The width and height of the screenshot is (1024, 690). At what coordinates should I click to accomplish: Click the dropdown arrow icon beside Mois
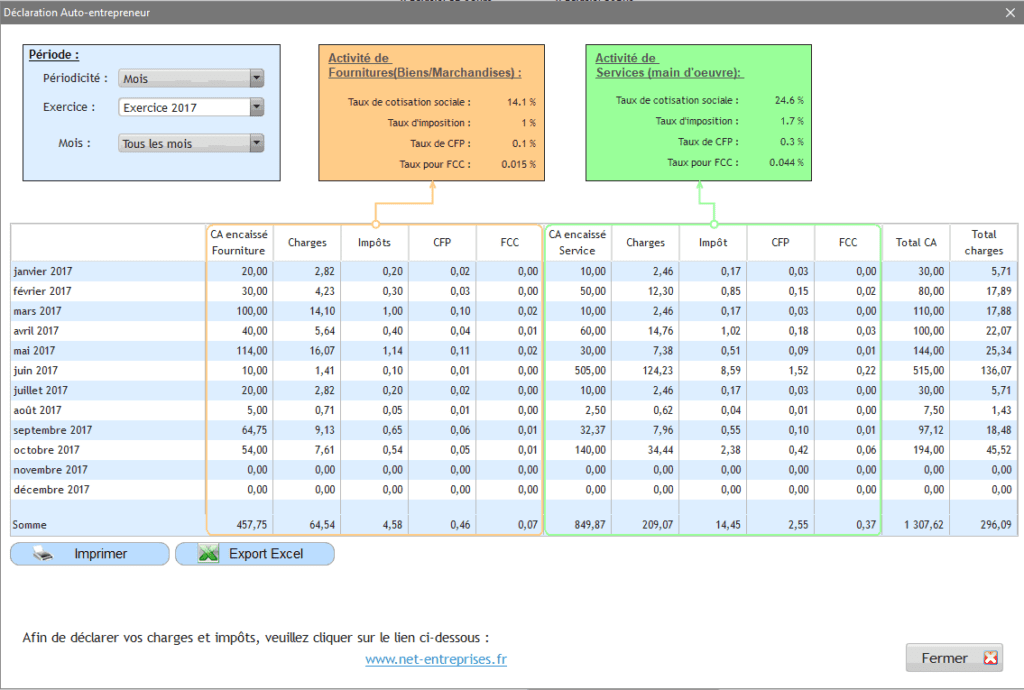[x=256, y=142]
